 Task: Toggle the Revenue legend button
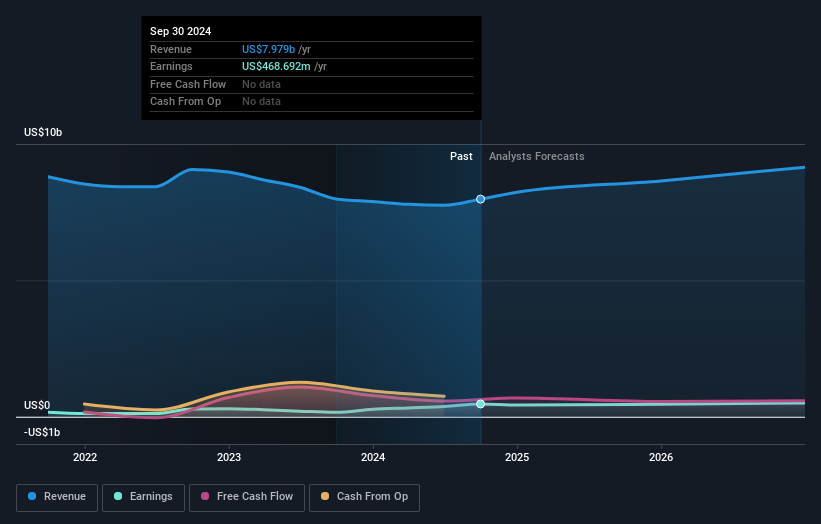pyautogui.click(x=57, y=497)
